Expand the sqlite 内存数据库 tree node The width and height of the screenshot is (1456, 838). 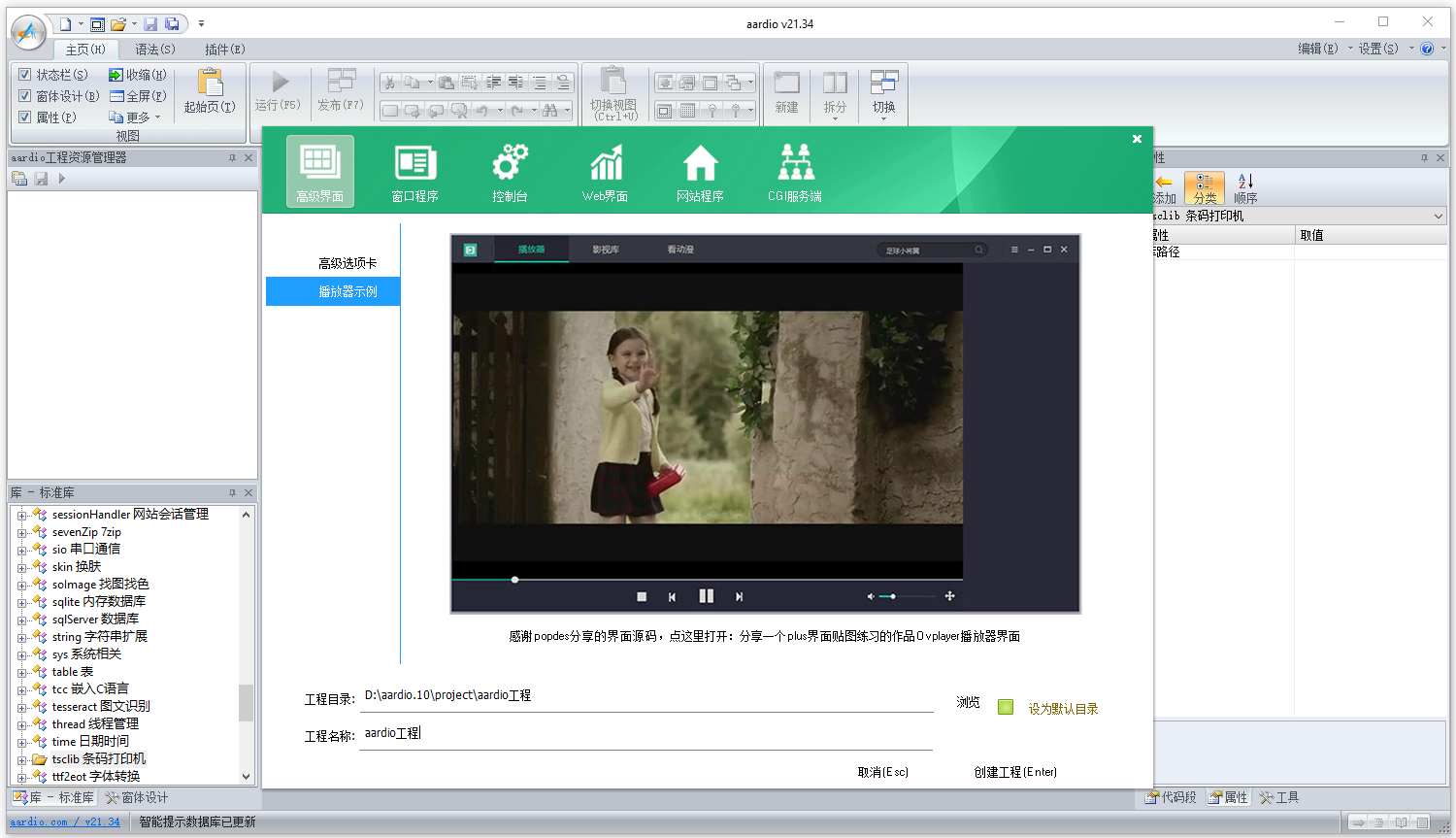coord(21,603)
